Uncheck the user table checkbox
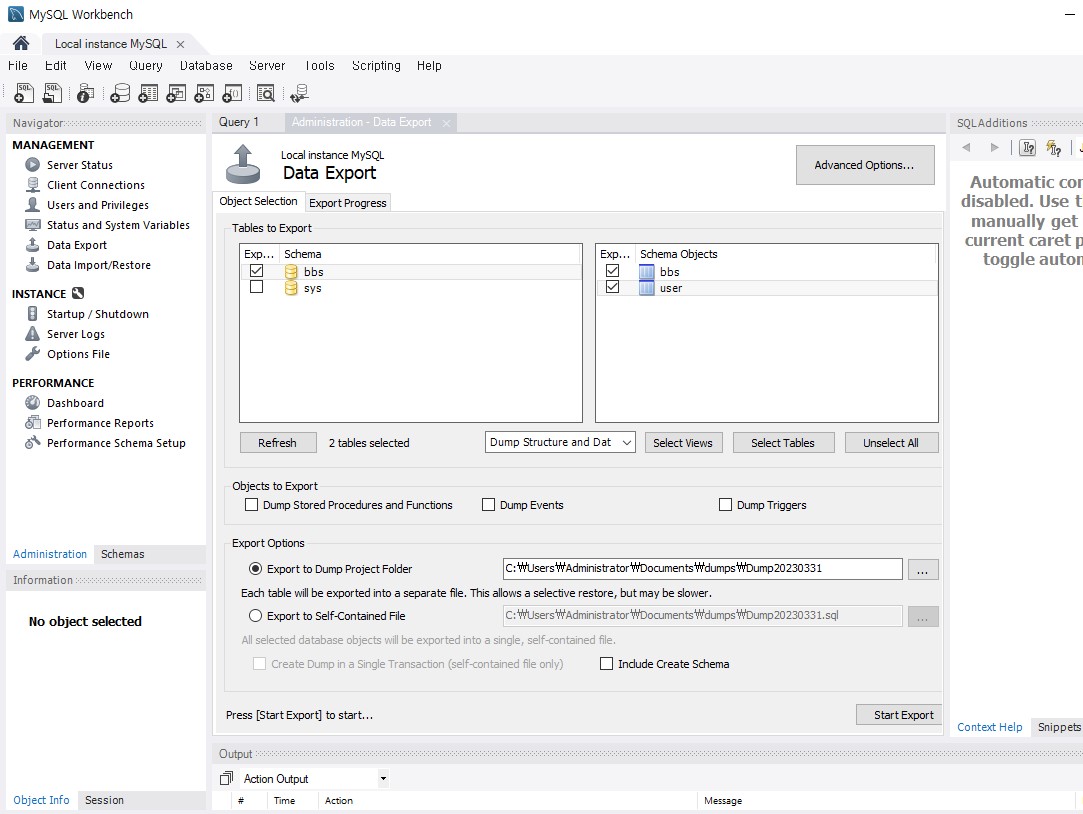The height and width of the screenshot is (814, 1083). click(x=612, y=287)
